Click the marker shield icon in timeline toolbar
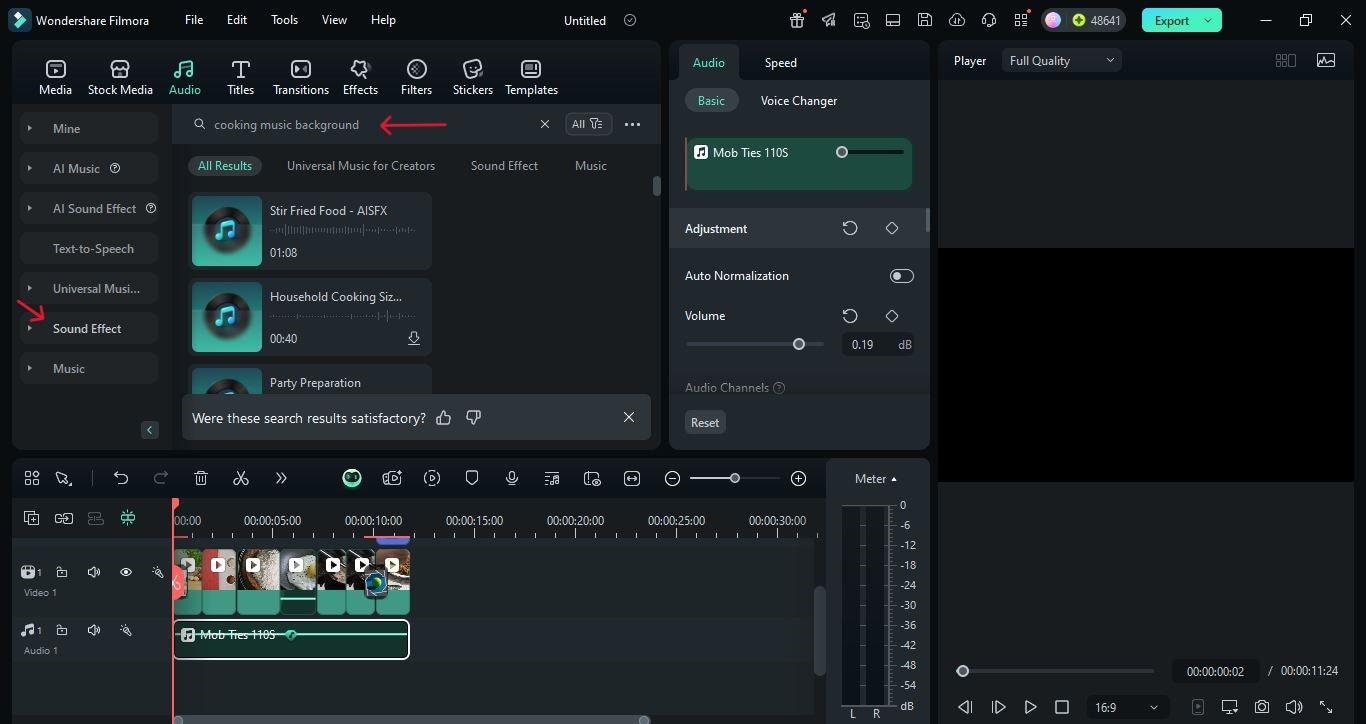1366x724 pixels. pyautogui.click(x=472, y=478)
